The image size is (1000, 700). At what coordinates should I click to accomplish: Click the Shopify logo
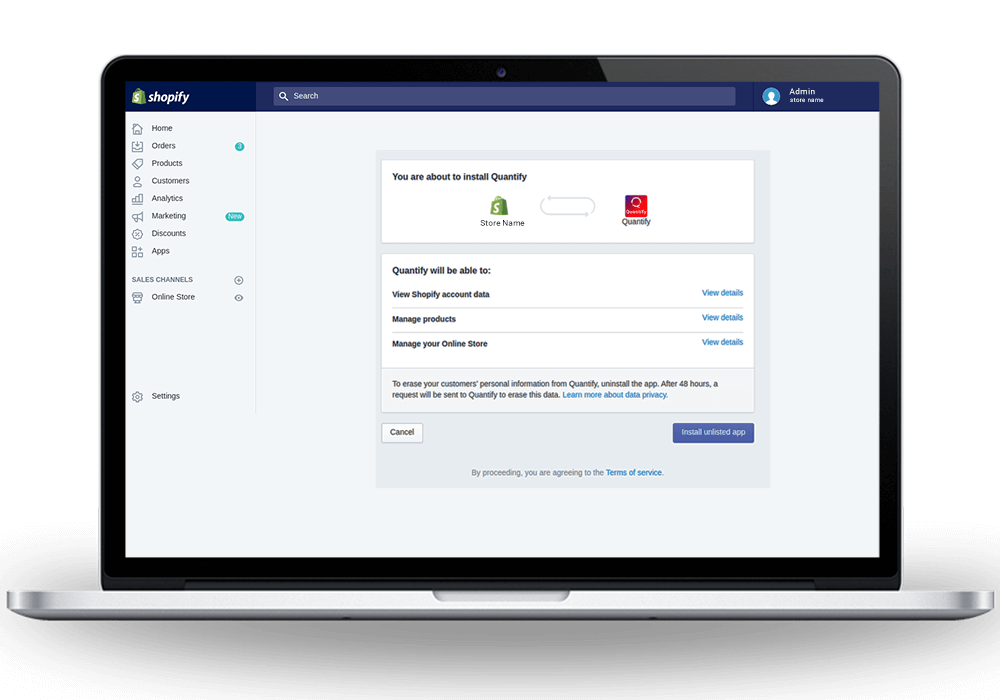tap(161, 96)
